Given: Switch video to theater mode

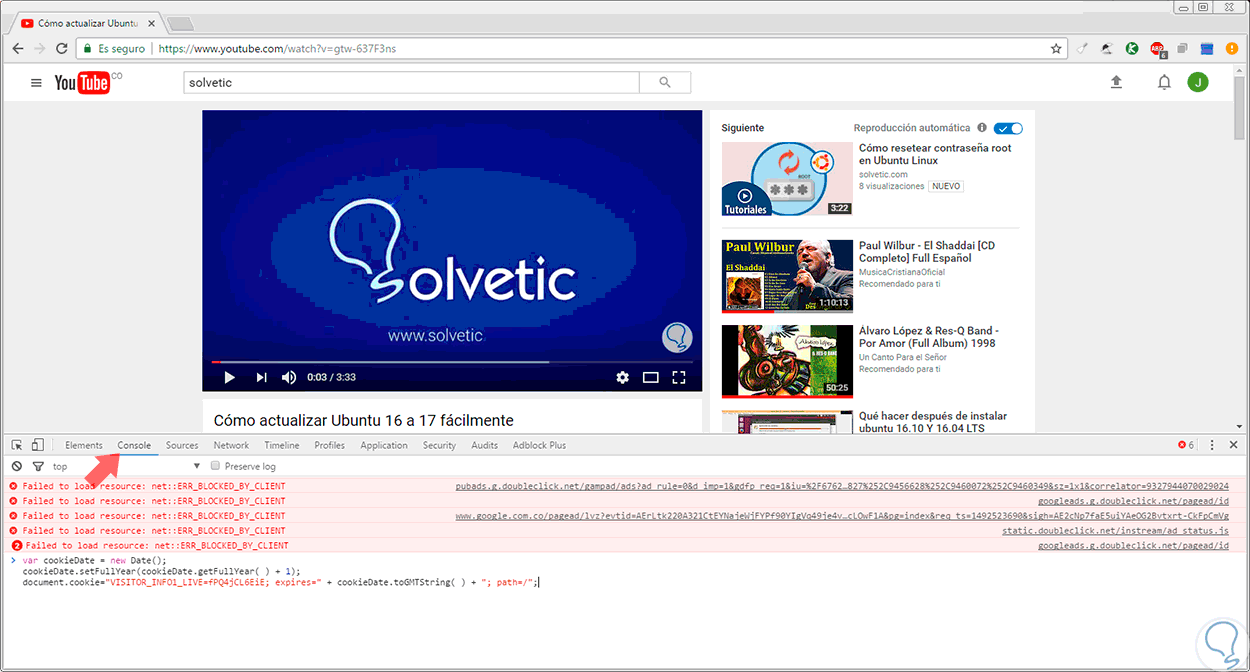Looking at the screenshot, I should coord(651,377).
